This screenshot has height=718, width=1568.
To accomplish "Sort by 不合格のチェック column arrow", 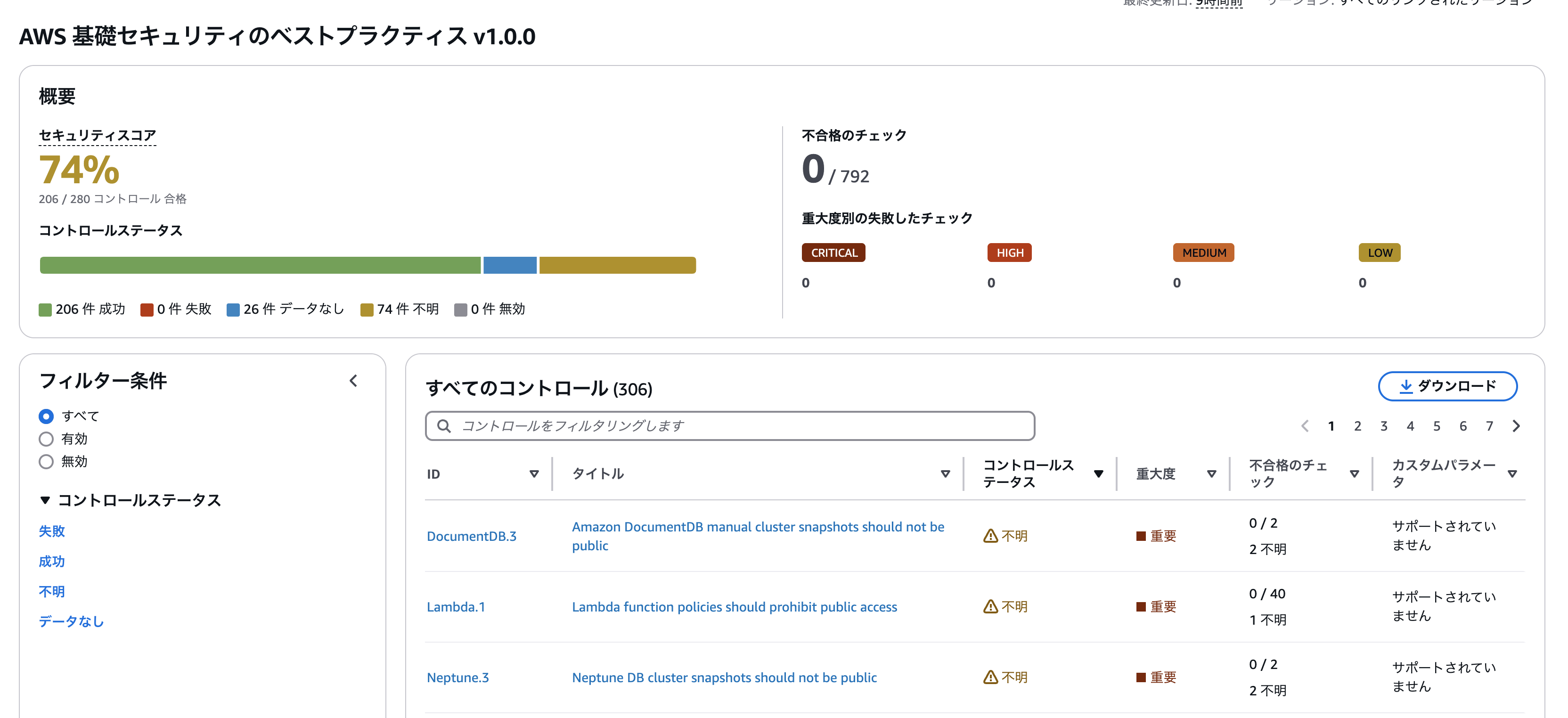I will [x=1355, y=474].
